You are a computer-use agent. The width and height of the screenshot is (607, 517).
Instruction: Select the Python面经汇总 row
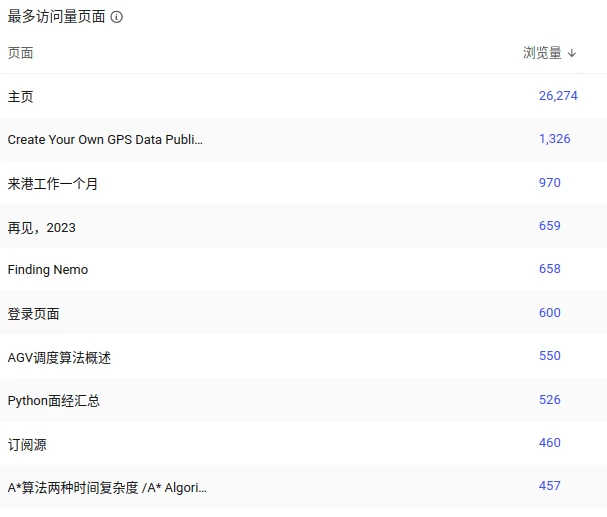pos(304,400)
